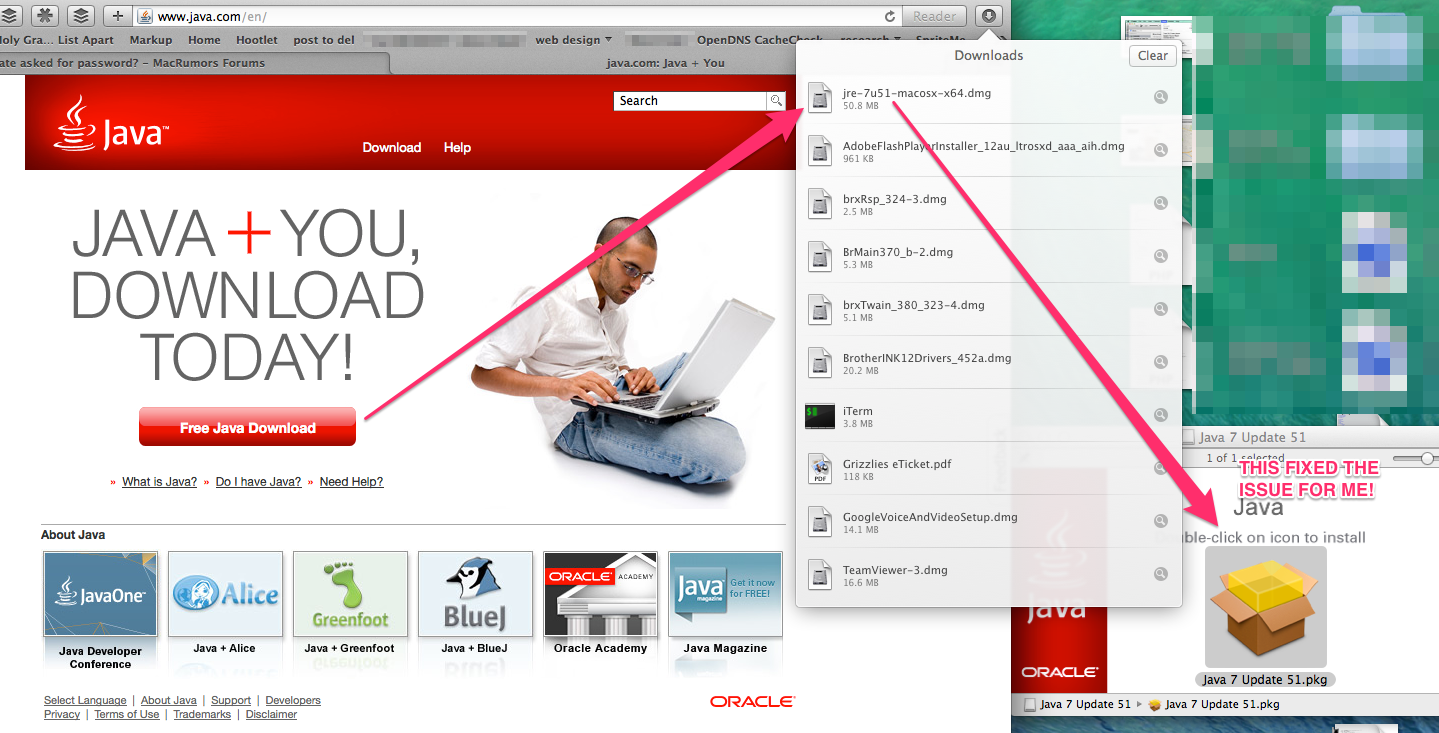Screen dimensions: 1439x733
Task: Open the What is Java? link
Action: click(x=160, y=482)
